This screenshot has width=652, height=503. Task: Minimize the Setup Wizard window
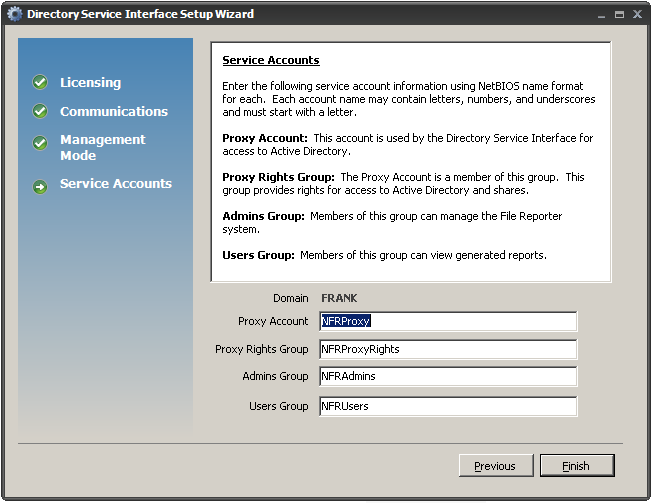600,15
